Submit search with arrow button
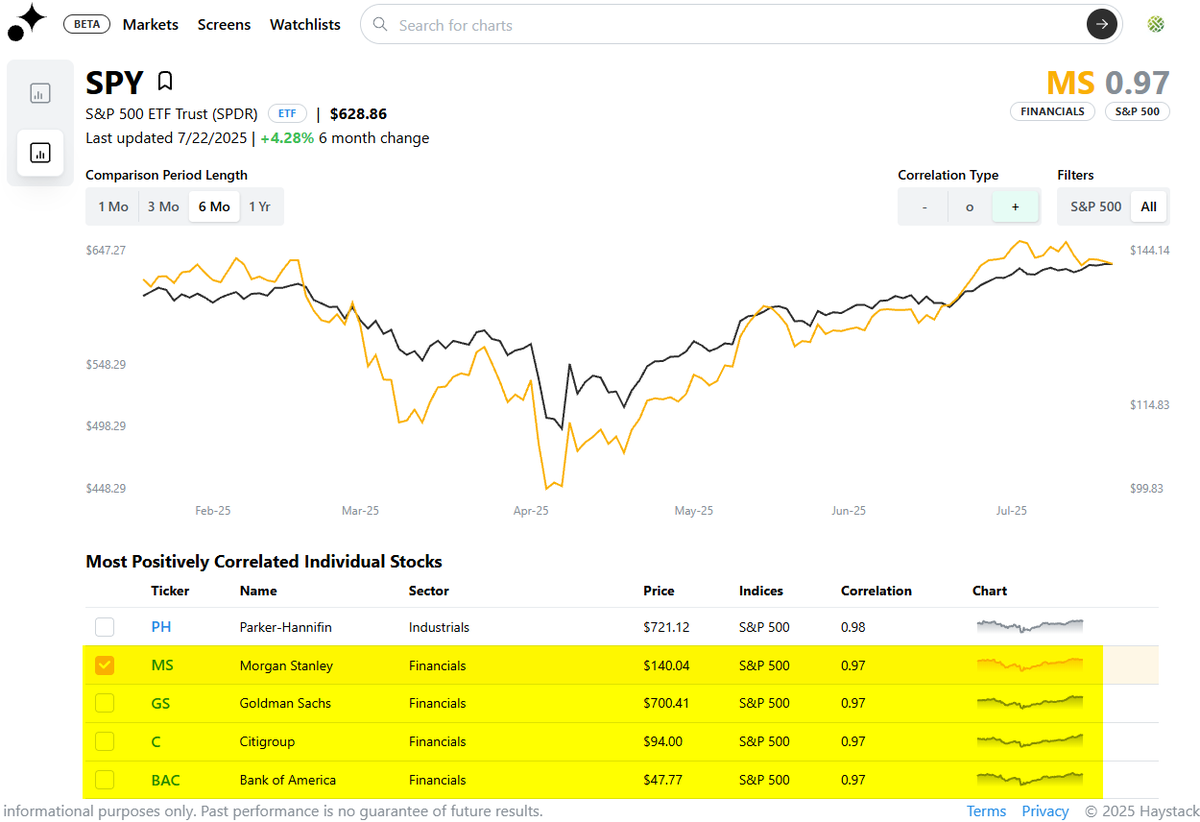Image resolution: width=1200 pixels, height=822 pixels. pos(1102,25)
